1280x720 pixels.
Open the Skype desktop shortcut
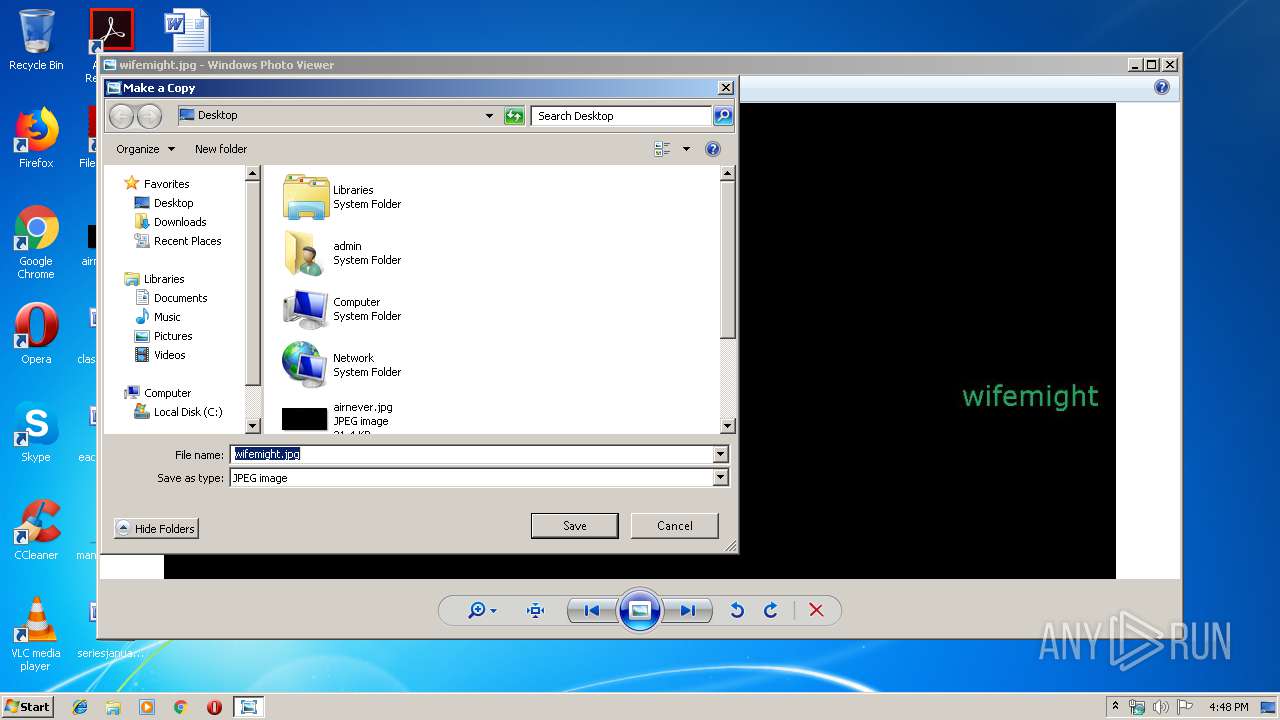coord(36,432)
